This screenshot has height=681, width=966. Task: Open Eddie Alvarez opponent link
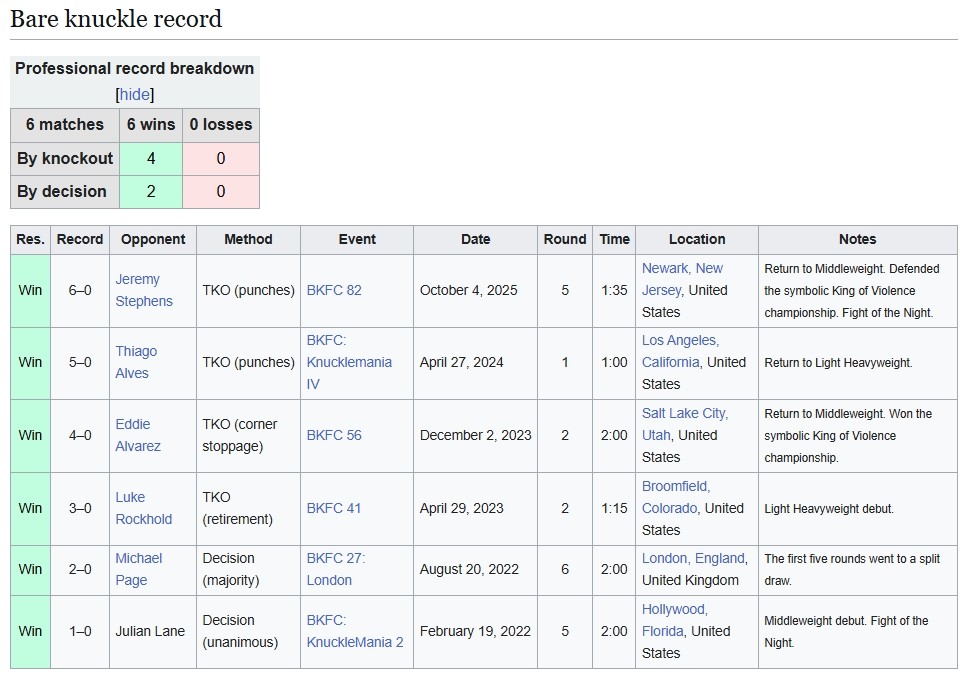(x=138, y=435)
